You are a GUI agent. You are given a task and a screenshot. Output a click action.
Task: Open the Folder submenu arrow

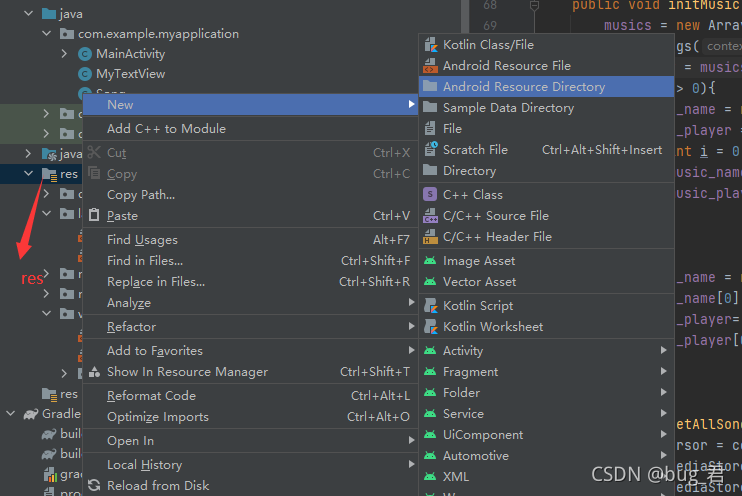(663, 392)
